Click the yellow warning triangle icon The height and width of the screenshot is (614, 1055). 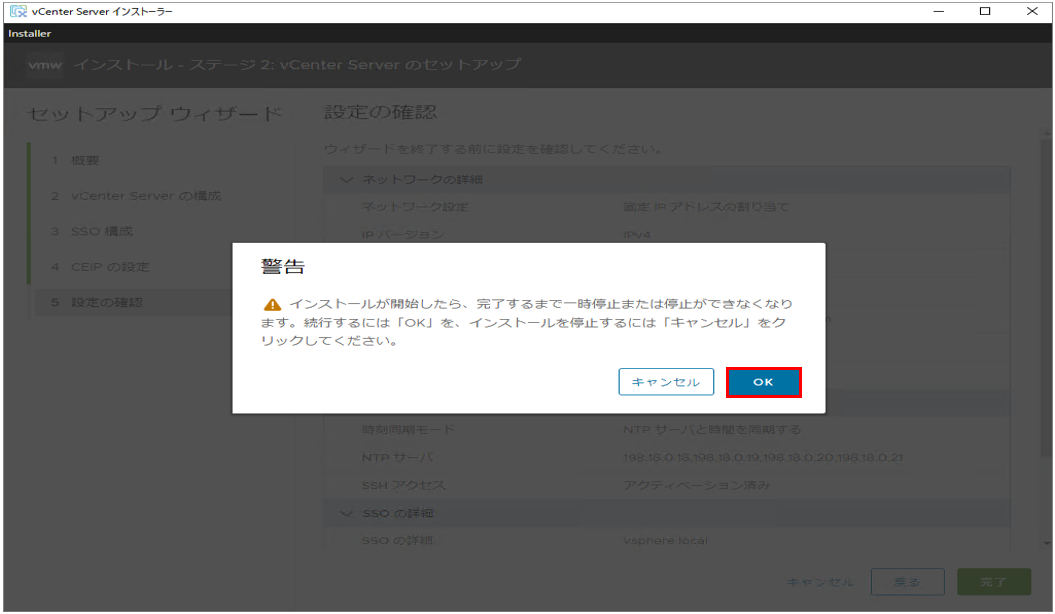click(x=272, y=305)
